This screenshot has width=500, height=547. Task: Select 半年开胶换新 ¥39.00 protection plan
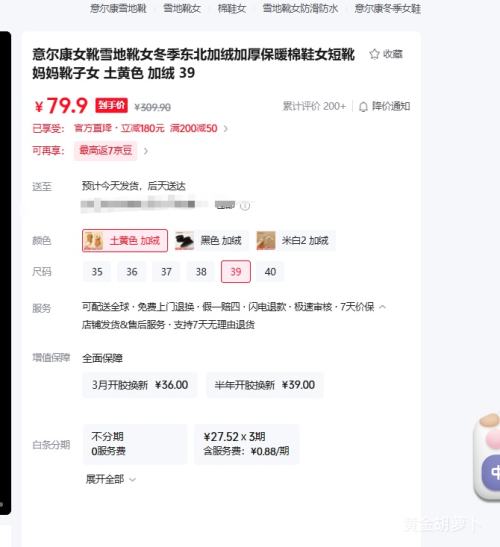point(265,385)
